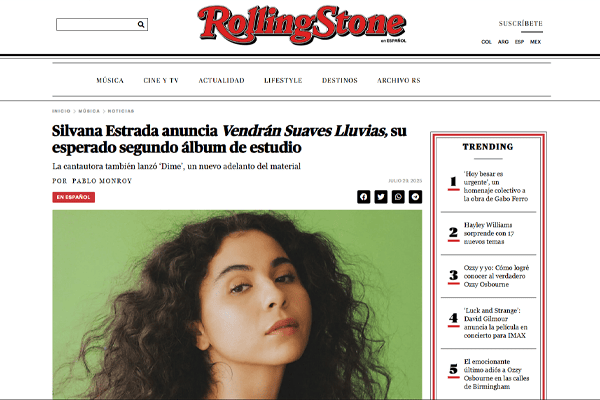The height and width of the screenshot is (400, 600).
Task: Open the Cine y TV menu
Action: point(161,80)
